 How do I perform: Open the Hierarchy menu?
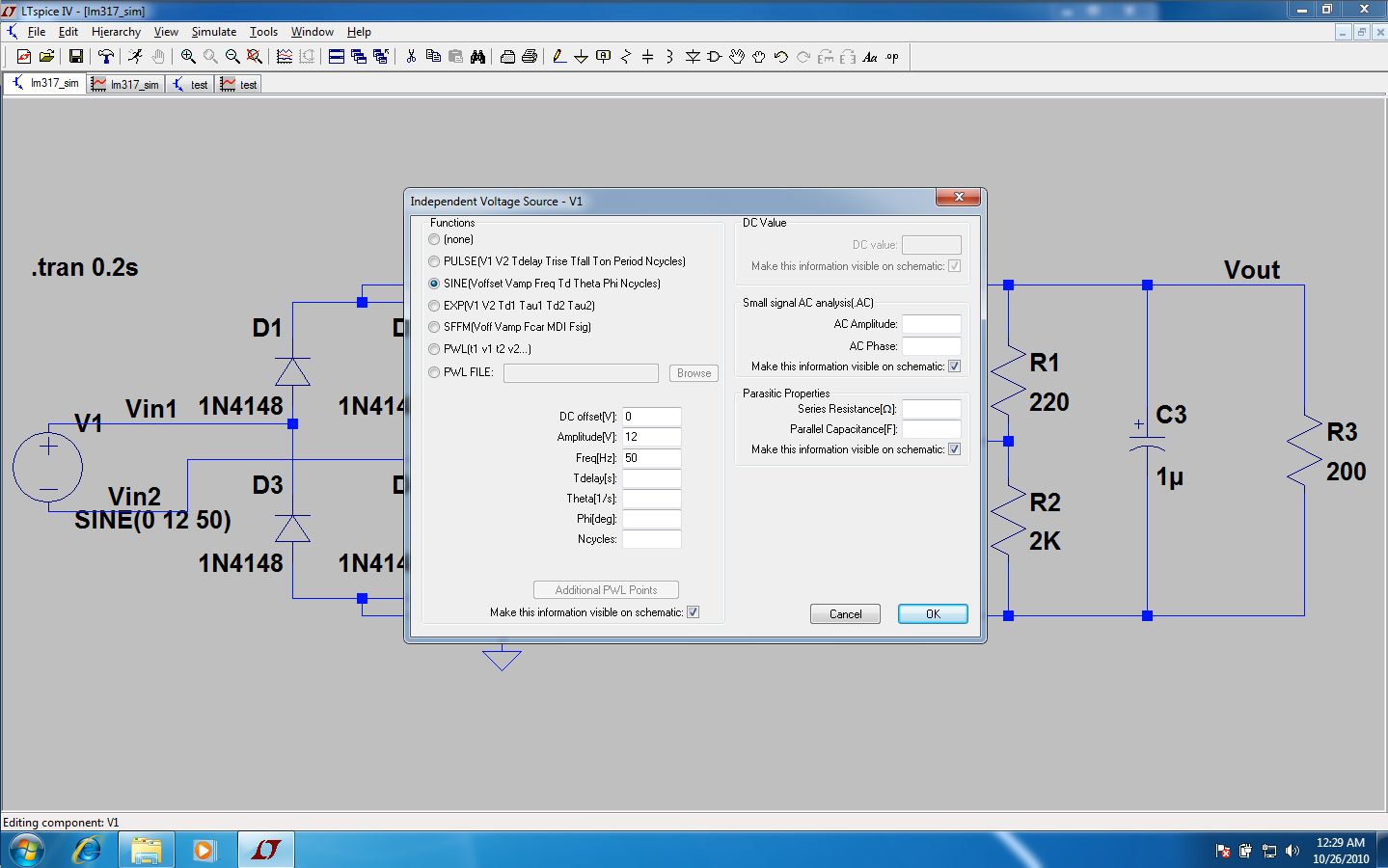(x=116, y=32)
